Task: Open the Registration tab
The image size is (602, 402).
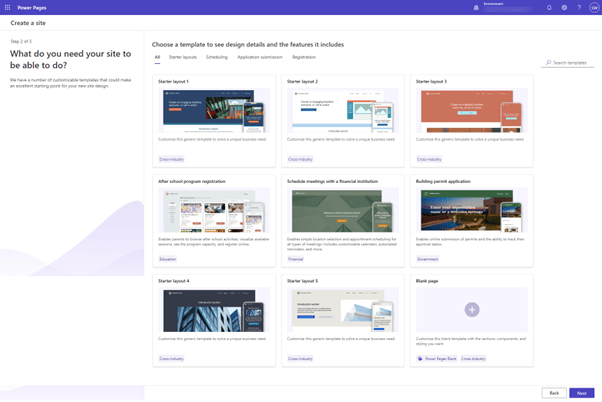Action: 304,57
